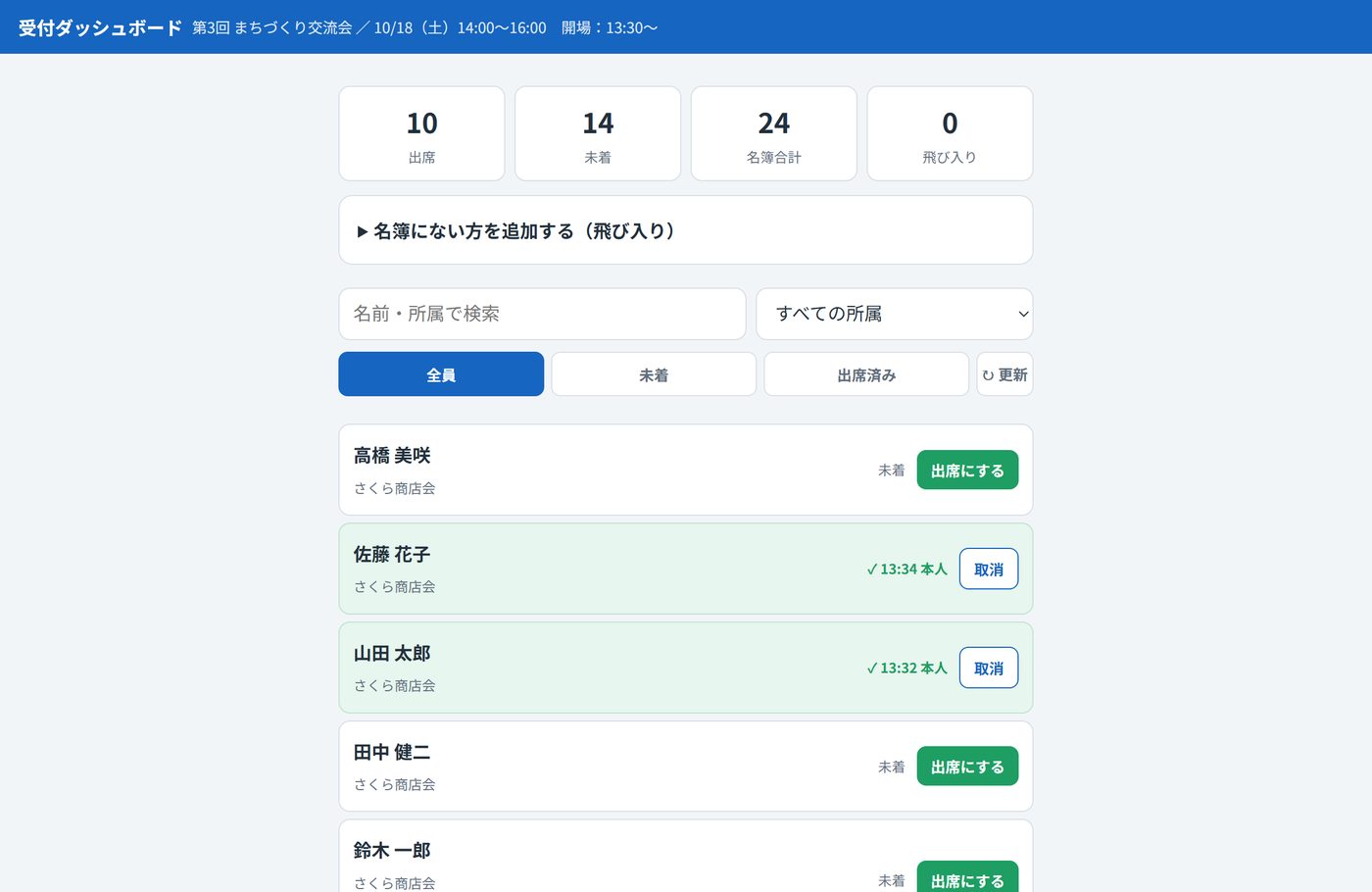Cancel attendance with 取消 for 山田 太郎
Viewport: 1372px width, 892px height.
pos(989,669)
